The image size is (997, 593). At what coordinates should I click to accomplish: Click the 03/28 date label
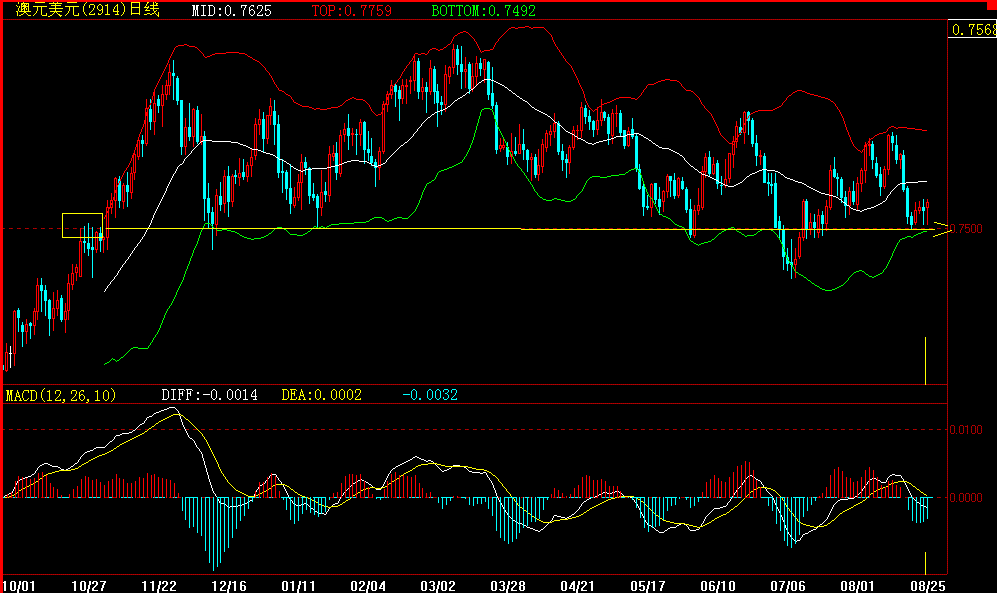[508, 585]
